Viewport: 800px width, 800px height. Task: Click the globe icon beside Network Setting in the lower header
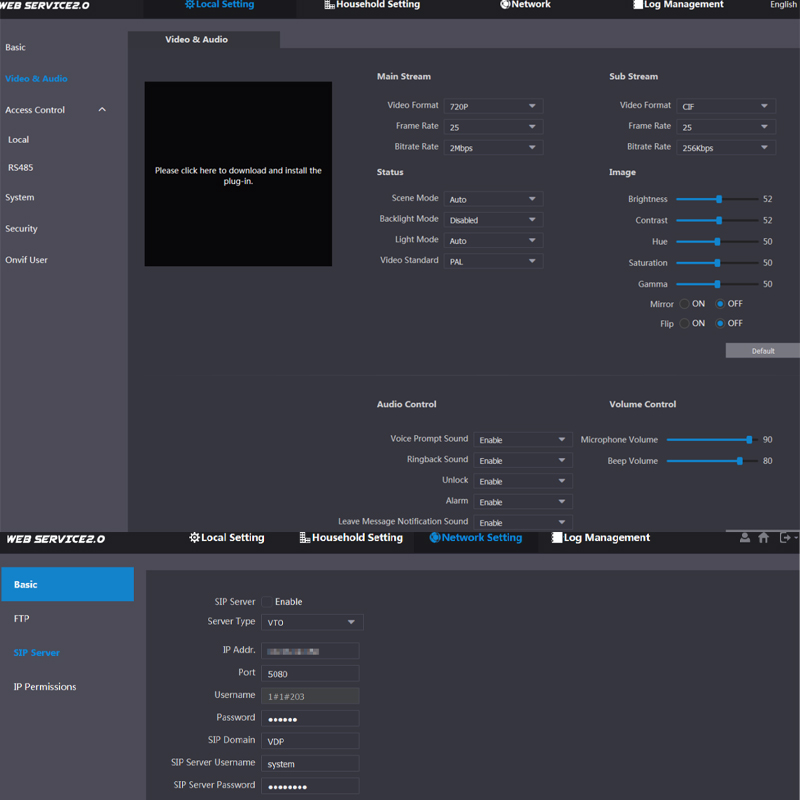(435, 537)
